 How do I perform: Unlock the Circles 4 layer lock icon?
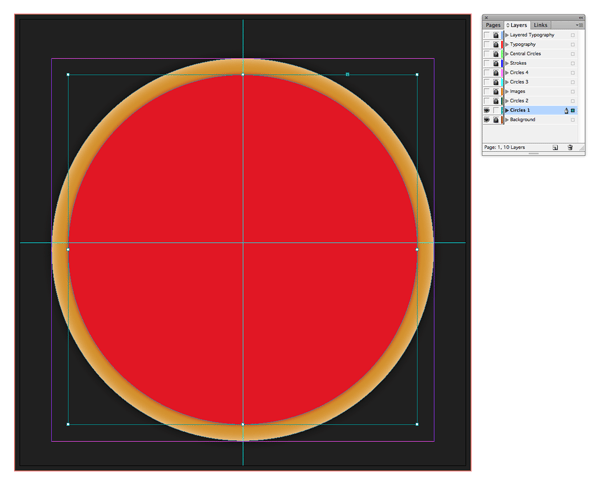[x=496, y=73]
